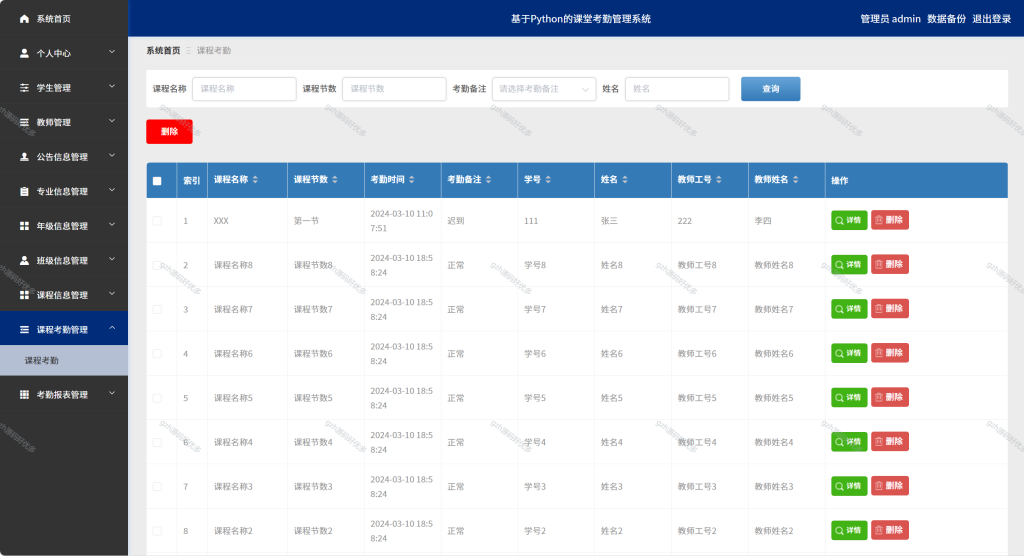The width and height of the screenshot is (1024, 556).
Task: Check the row 1 XXX checkbox
Action: click(157, 221)
